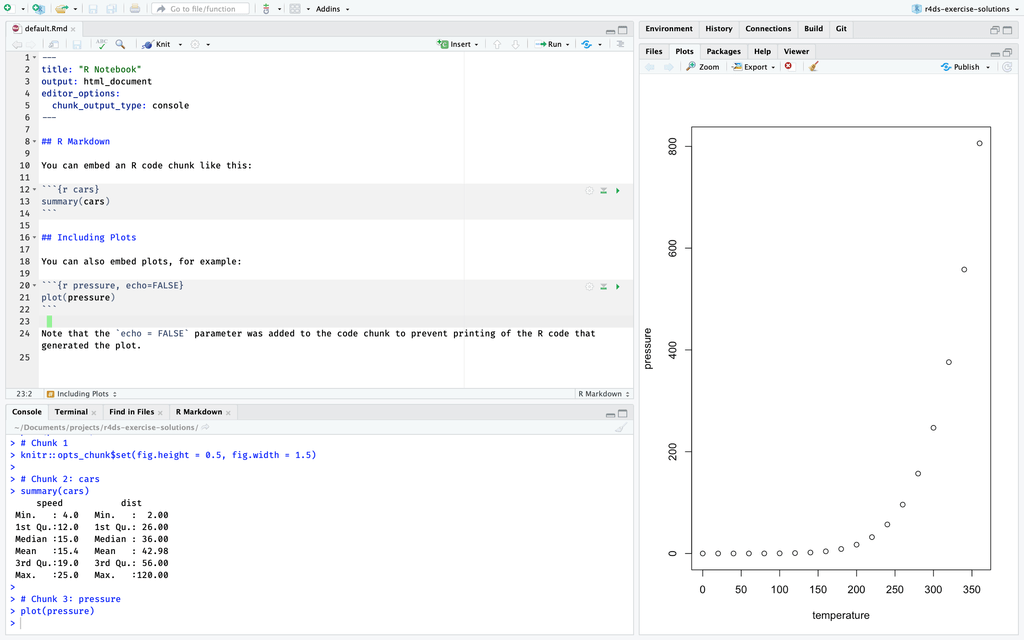
Task: Open Publish dropdown arrow in Plots pane
Action: tap(988, 67)
